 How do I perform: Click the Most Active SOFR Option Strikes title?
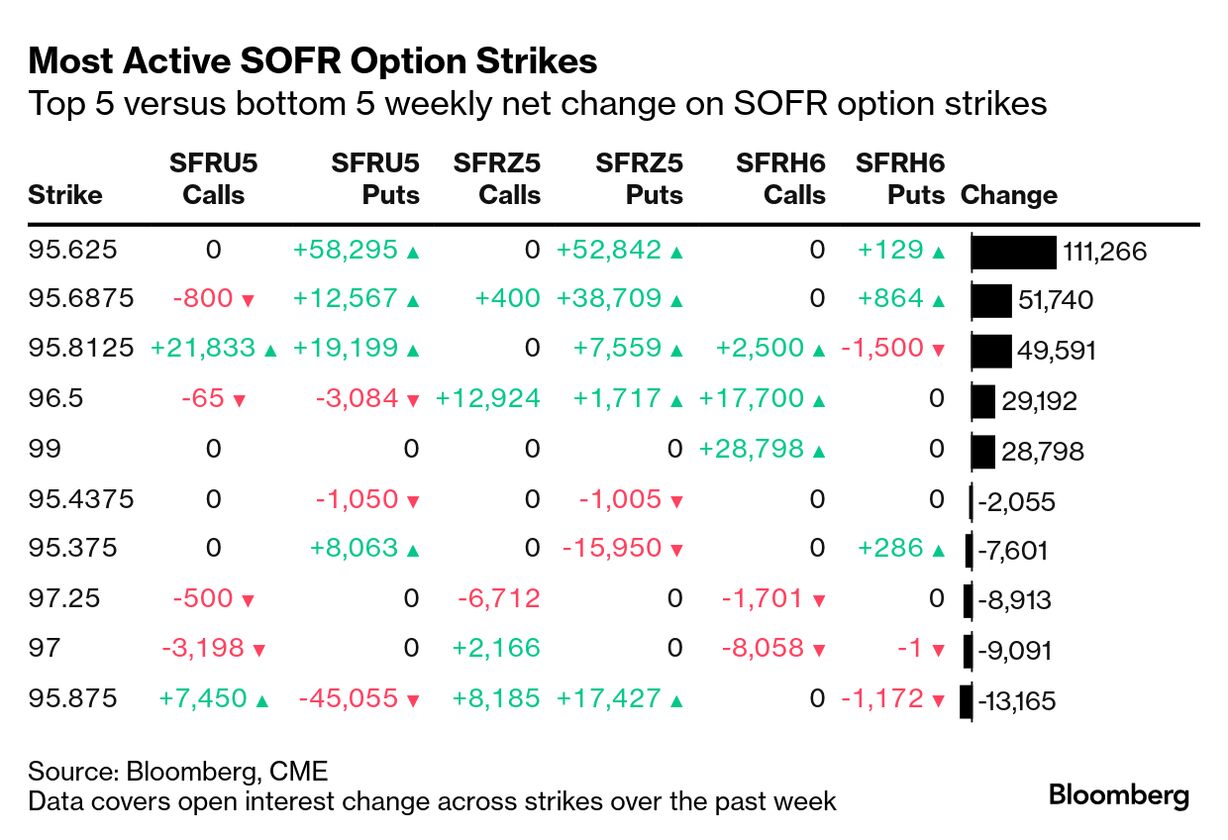click(x=313, y=62)
